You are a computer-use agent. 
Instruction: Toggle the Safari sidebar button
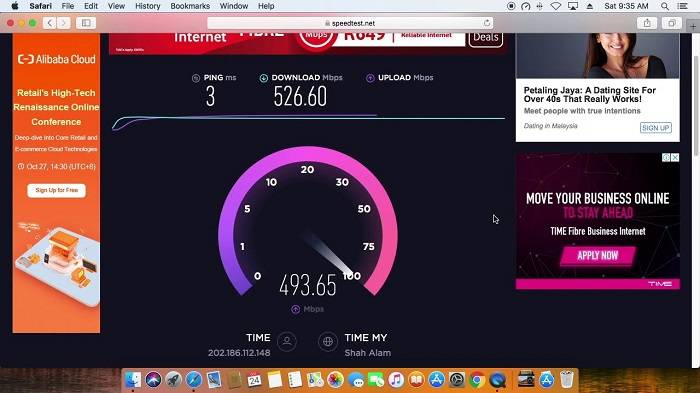86,23
